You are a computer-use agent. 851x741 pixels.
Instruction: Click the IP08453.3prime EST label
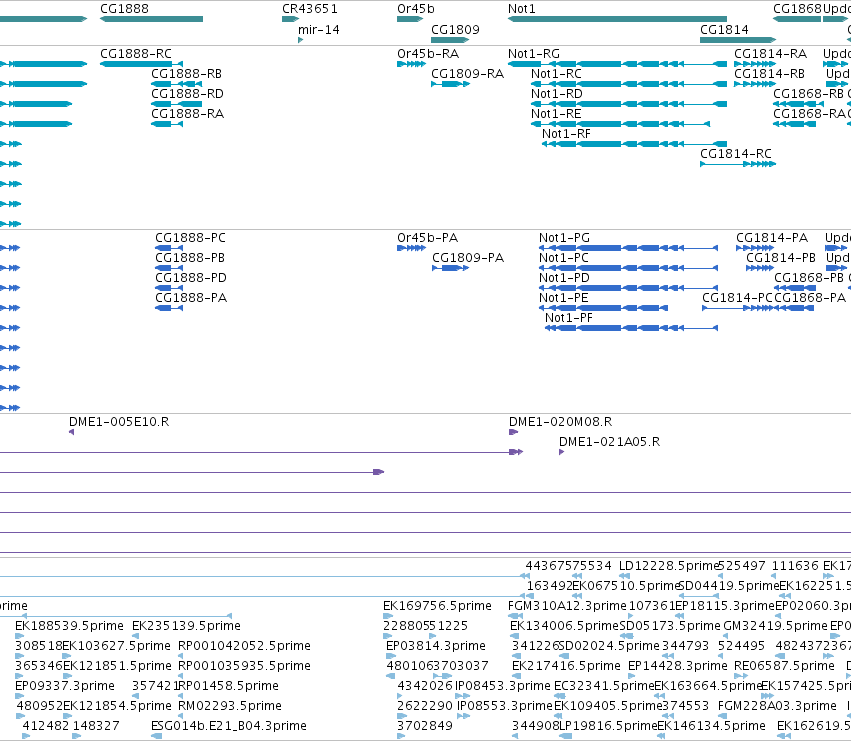point(503,686)
